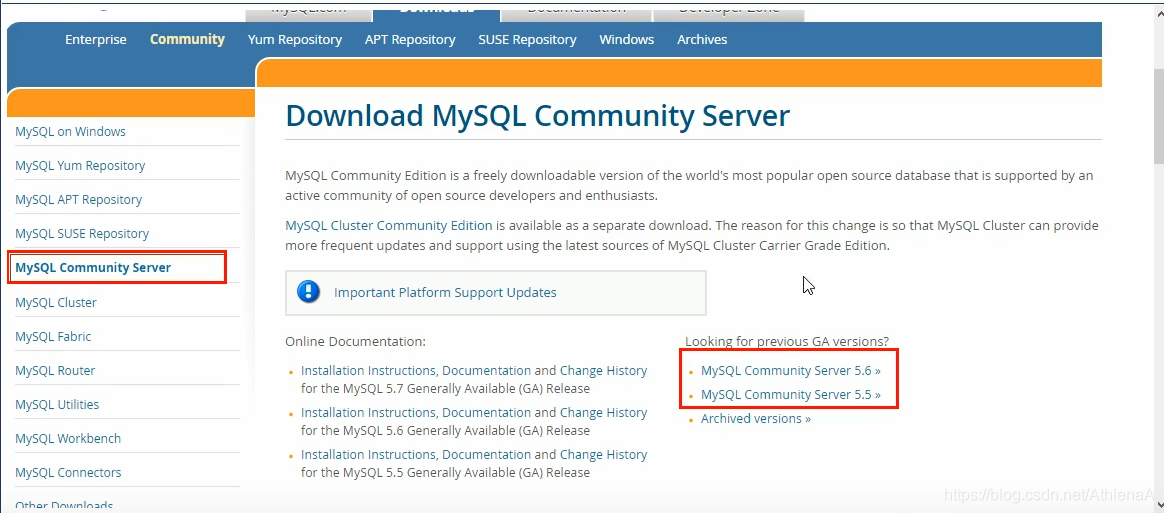Open Change History link for MySQL 5.5
This screenshot has height=513, width=1164.
point(604,454)
